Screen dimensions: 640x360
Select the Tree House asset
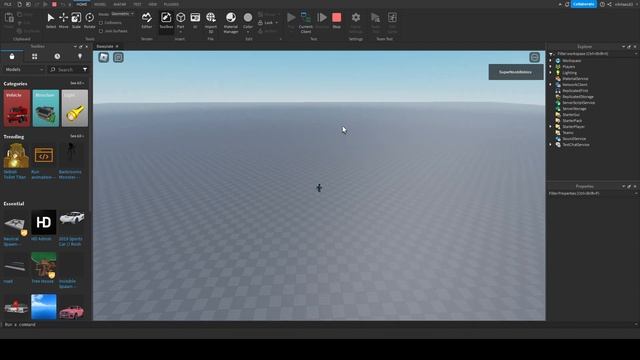[44, 268]
